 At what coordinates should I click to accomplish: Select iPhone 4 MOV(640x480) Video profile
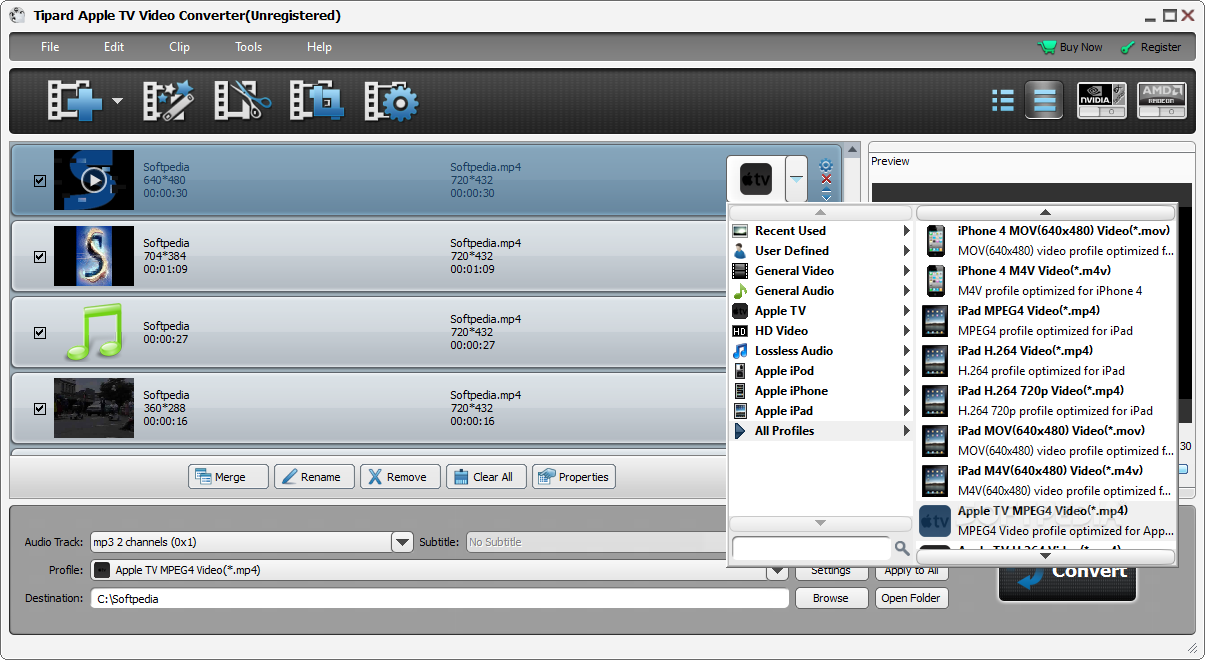click(x=1046, y=241)
